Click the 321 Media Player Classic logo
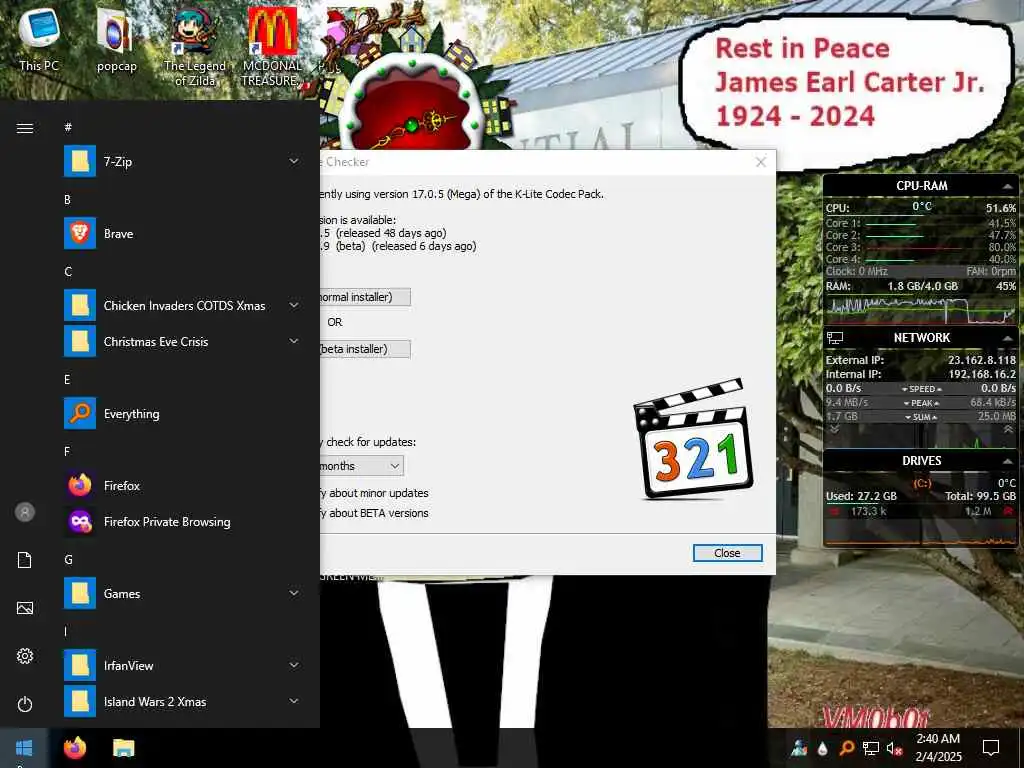1024x768 pixels. tap(693, 439)
